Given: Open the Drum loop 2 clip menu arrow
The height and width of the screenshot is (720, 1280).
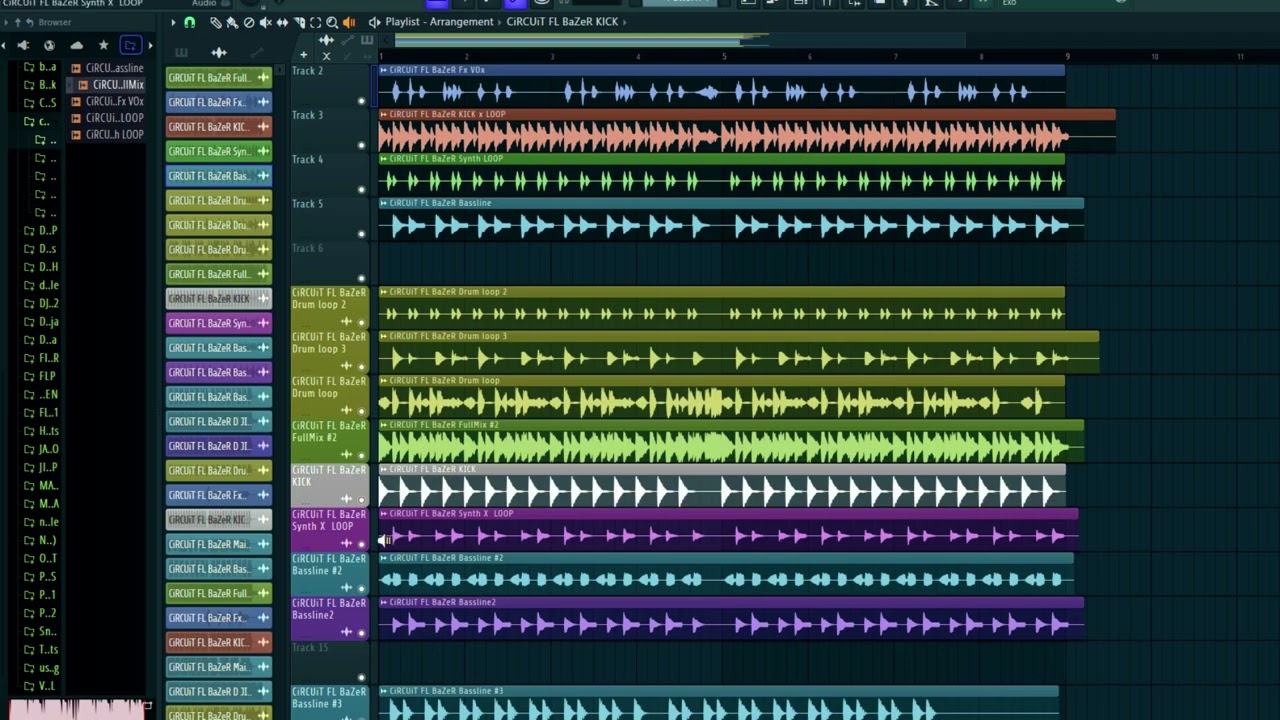Looking at the screenshot, I should click(384, 292).
